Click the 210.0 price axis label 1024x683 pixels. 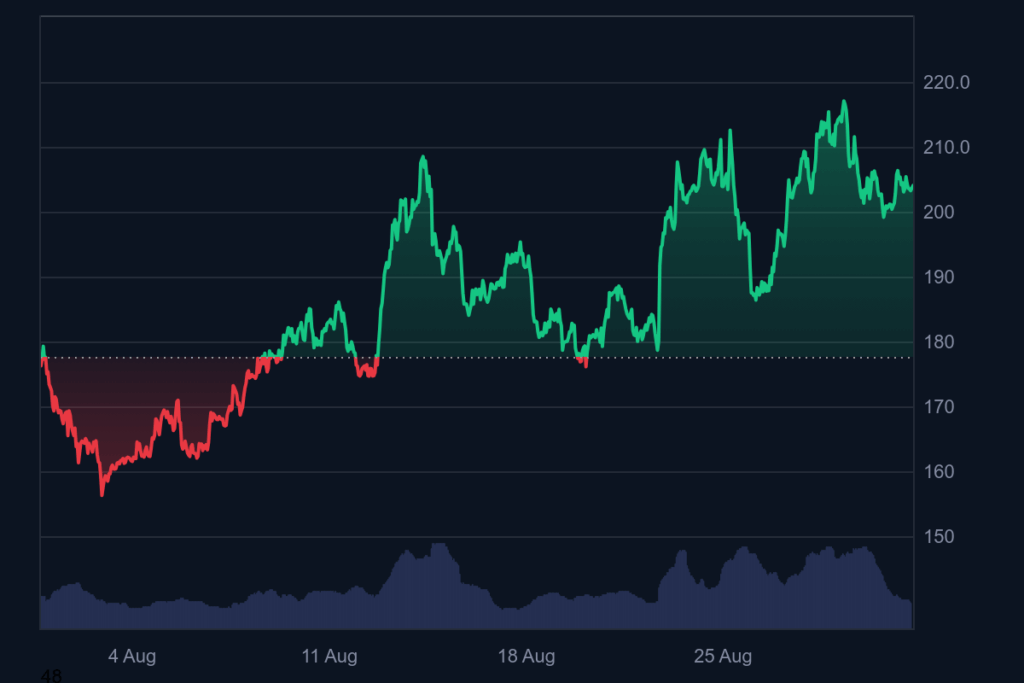(x=946, y=148)
